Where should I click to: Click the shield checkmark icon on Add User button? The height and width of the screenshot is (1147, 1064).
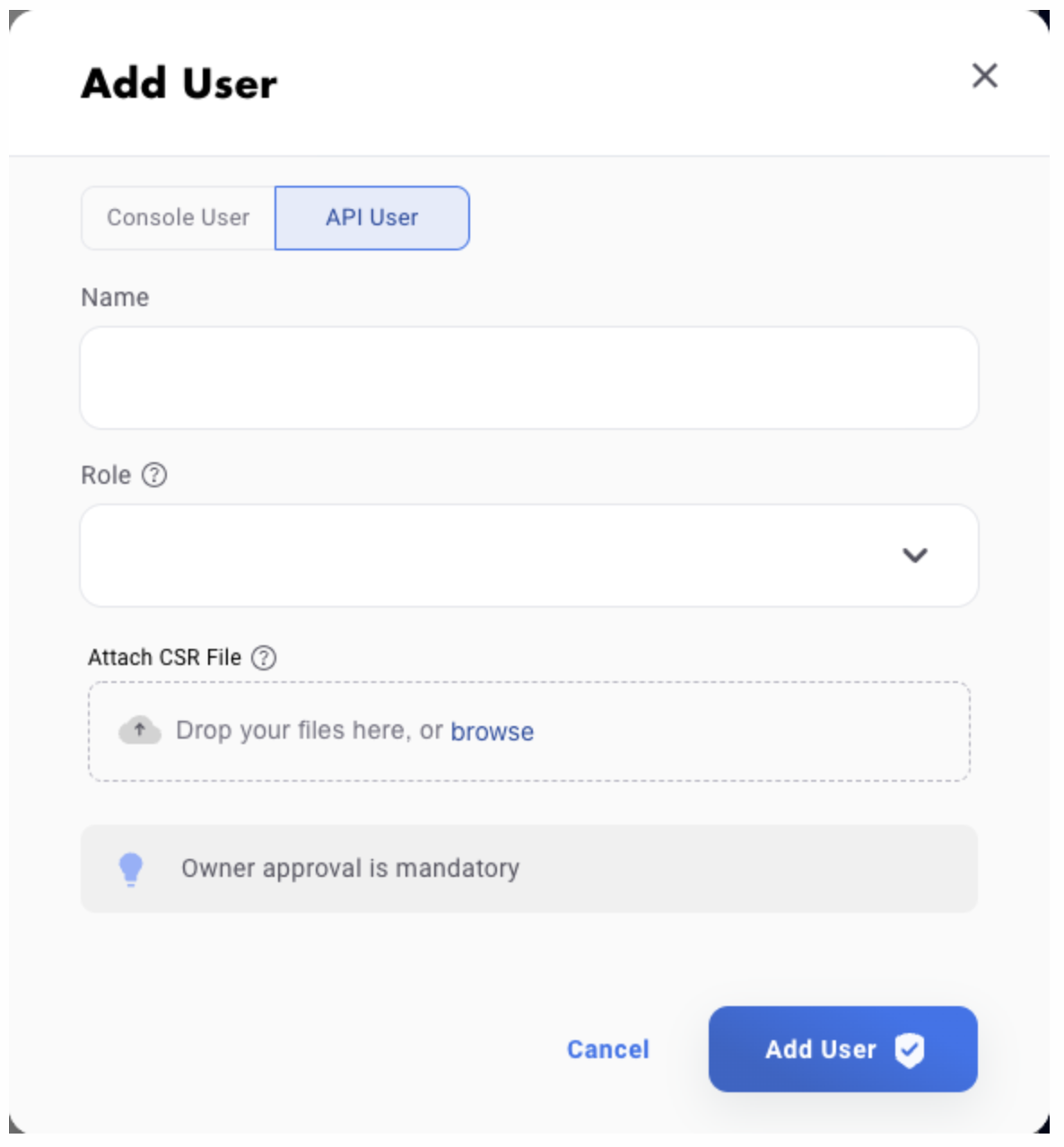tap(910, 1050)
